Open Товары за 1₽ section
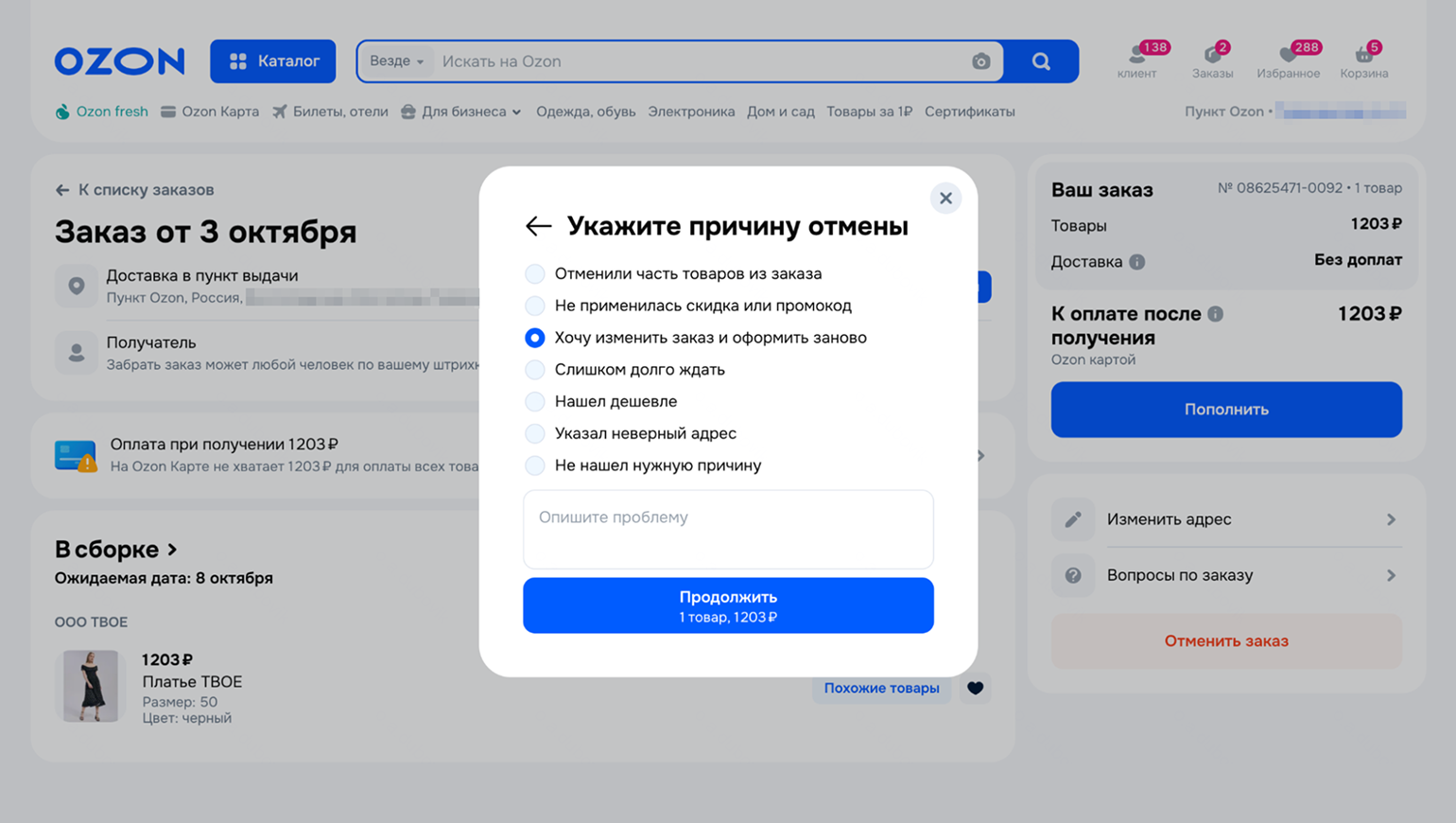 [869, 112]
